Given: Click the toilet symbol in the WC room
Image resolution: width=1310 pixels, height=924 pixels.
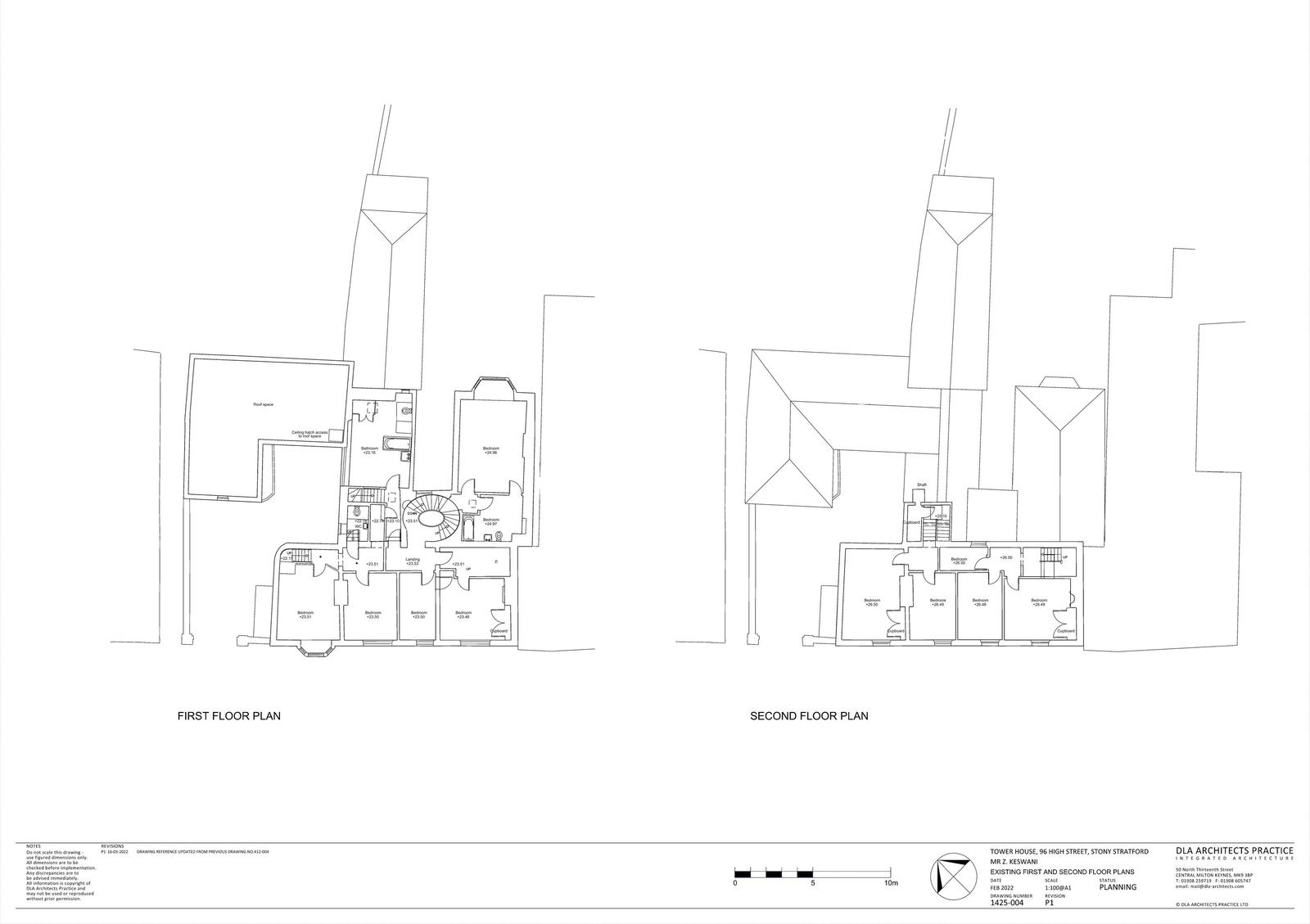Looking at the screenshot, I should click(x=358, y=511).
